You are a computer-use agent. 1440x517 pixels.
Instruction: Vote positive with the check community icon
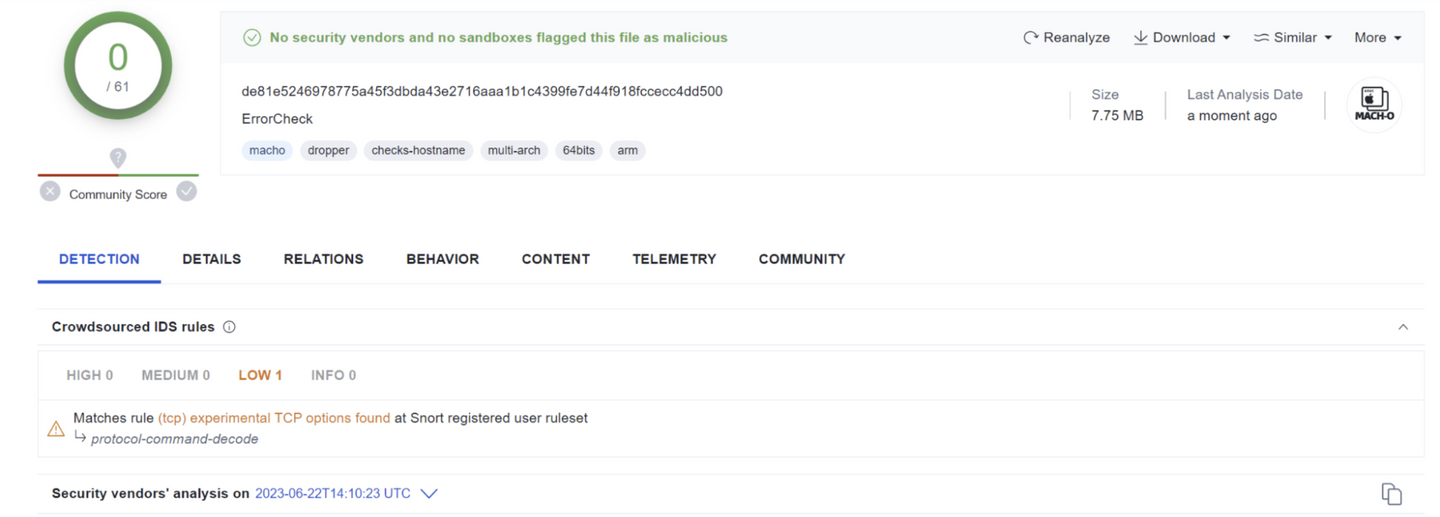point(186,191)
